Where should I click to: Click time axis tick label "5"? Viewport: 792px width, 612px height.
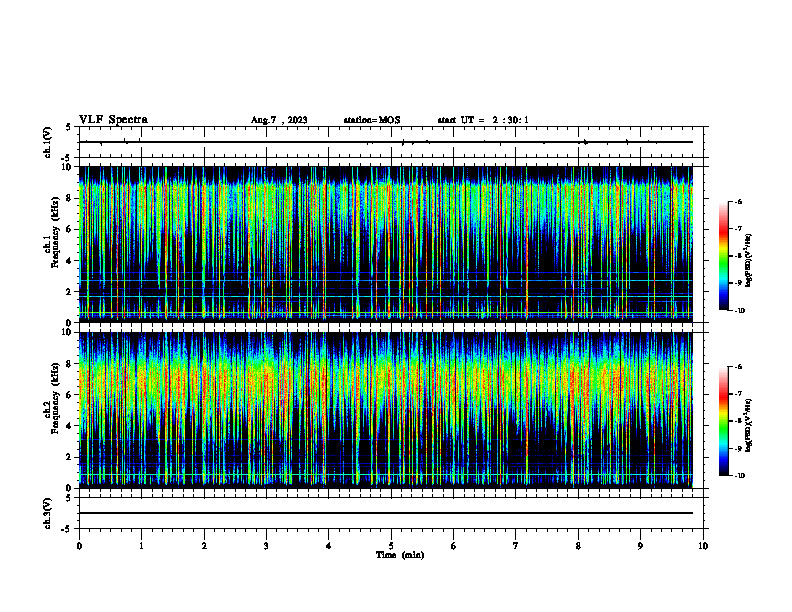[391, 546]
